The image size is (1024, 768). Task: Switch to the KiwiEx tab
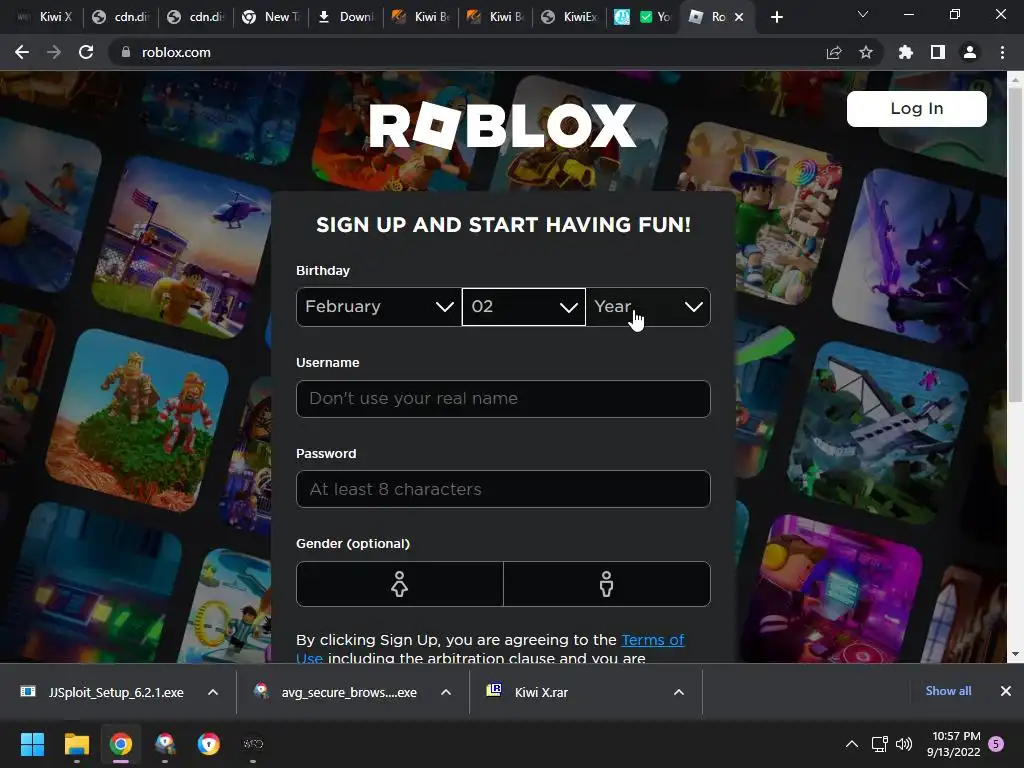(571, 17)
